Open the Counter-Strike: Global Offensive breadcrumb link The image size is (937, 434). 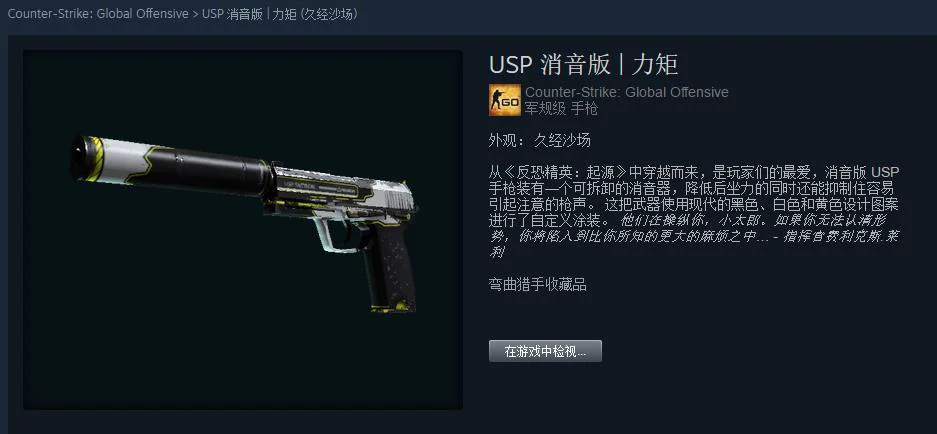click(x=98, y=14)
